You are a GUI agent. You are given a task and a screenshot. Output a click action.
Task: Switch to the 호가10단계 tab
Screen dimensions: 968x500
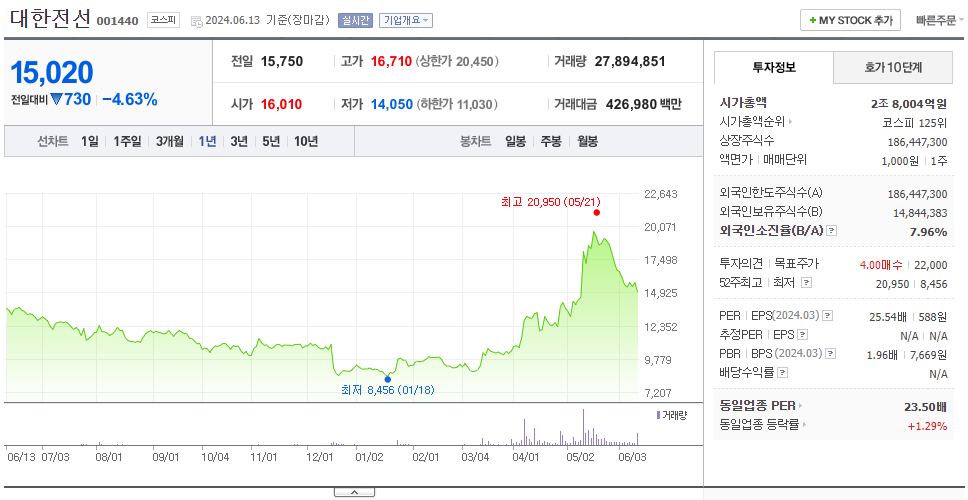[893, 67]
